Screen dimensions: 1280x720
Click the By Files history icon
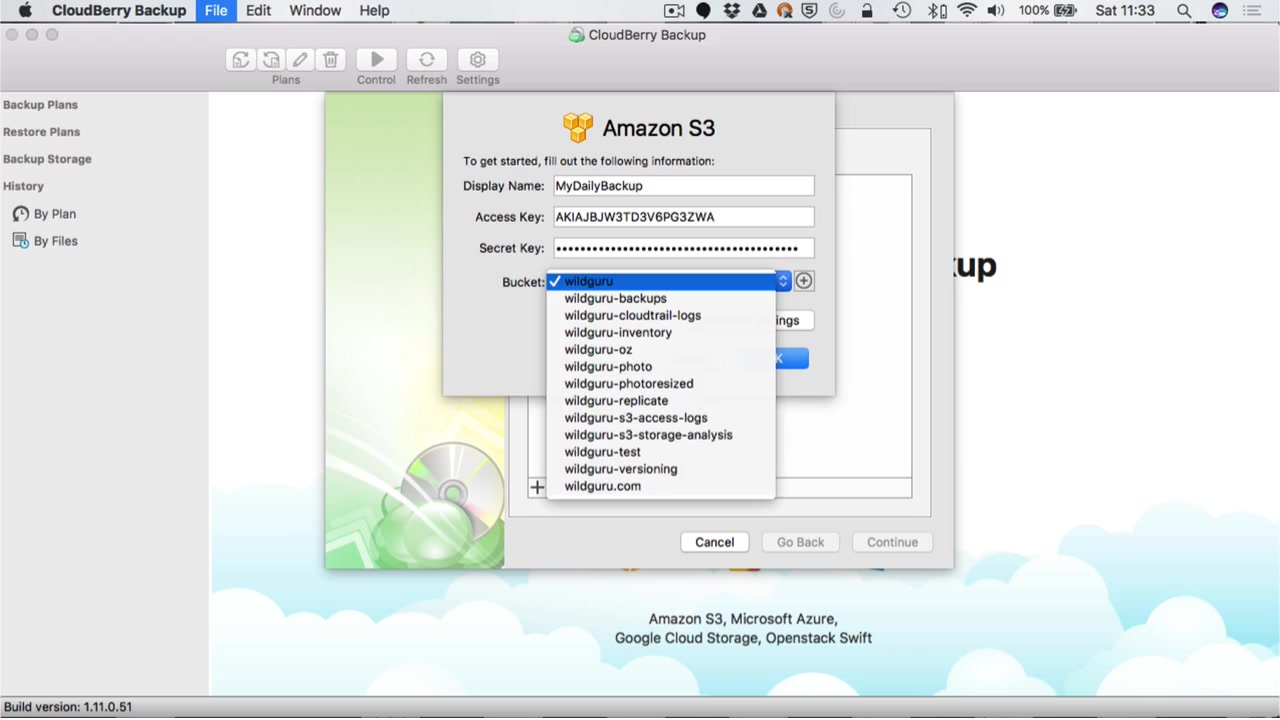20,241
